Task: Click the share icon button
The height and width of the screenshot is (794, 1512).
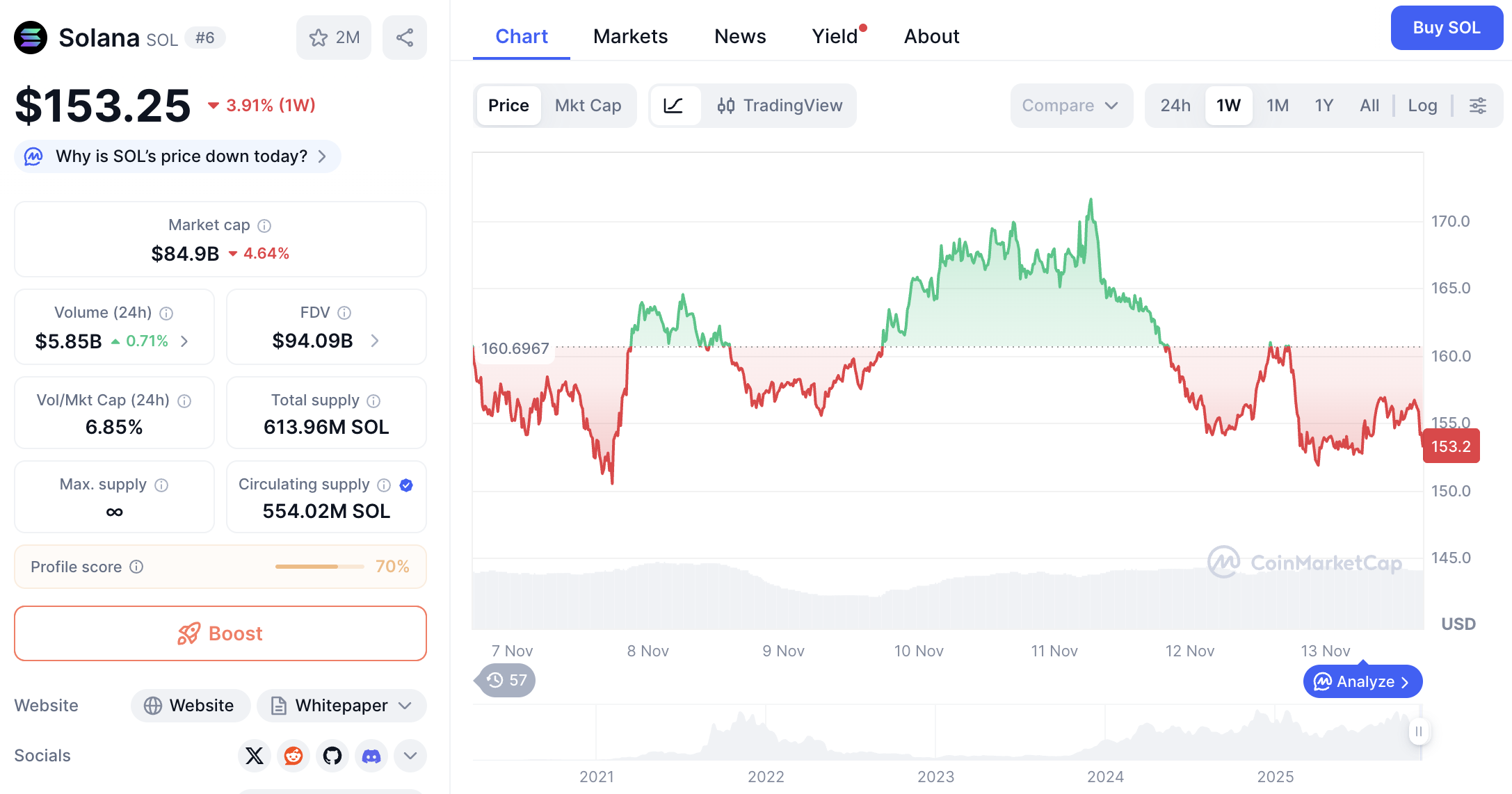Action: 405,38
